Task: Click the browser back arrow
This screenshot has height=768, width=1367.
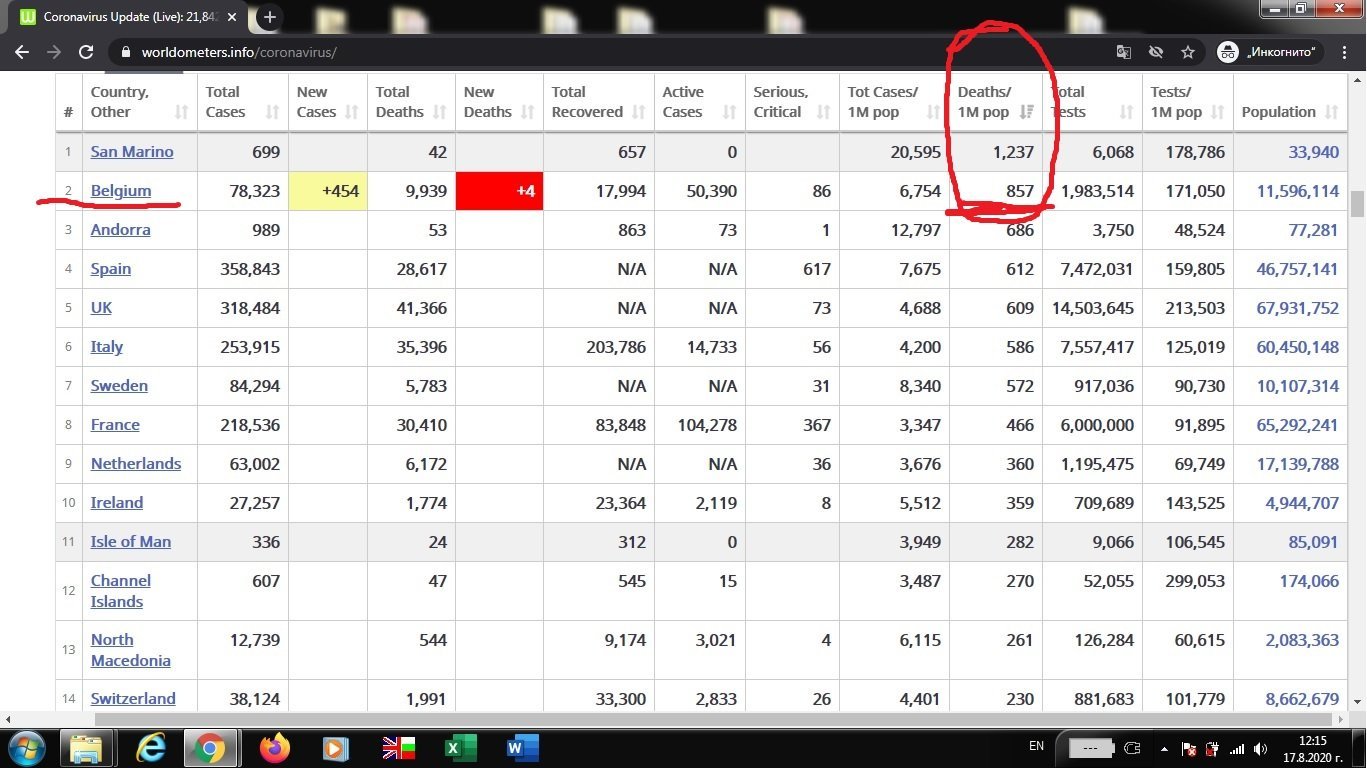Action: 22,52
